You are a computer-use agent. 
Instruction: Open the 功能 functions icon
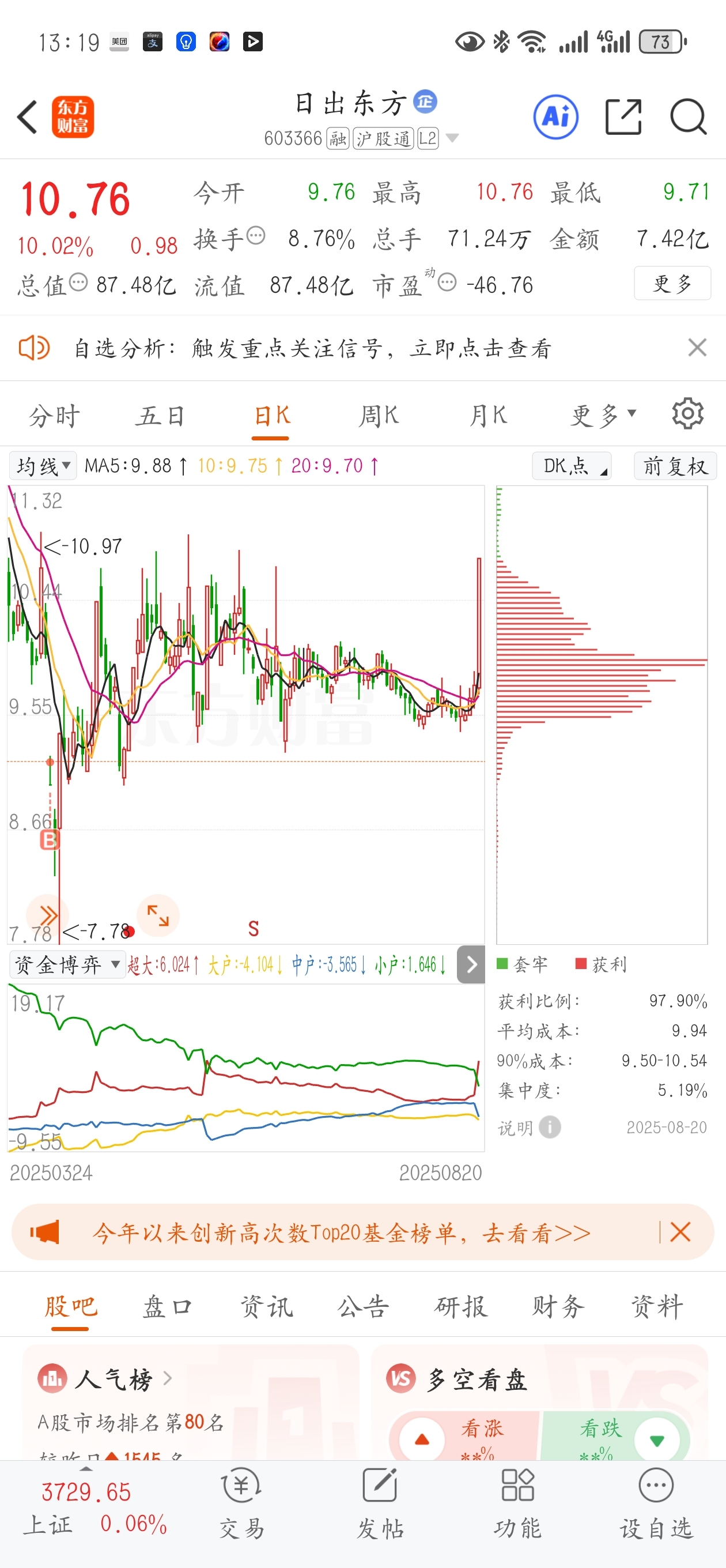click(518, 1485)
